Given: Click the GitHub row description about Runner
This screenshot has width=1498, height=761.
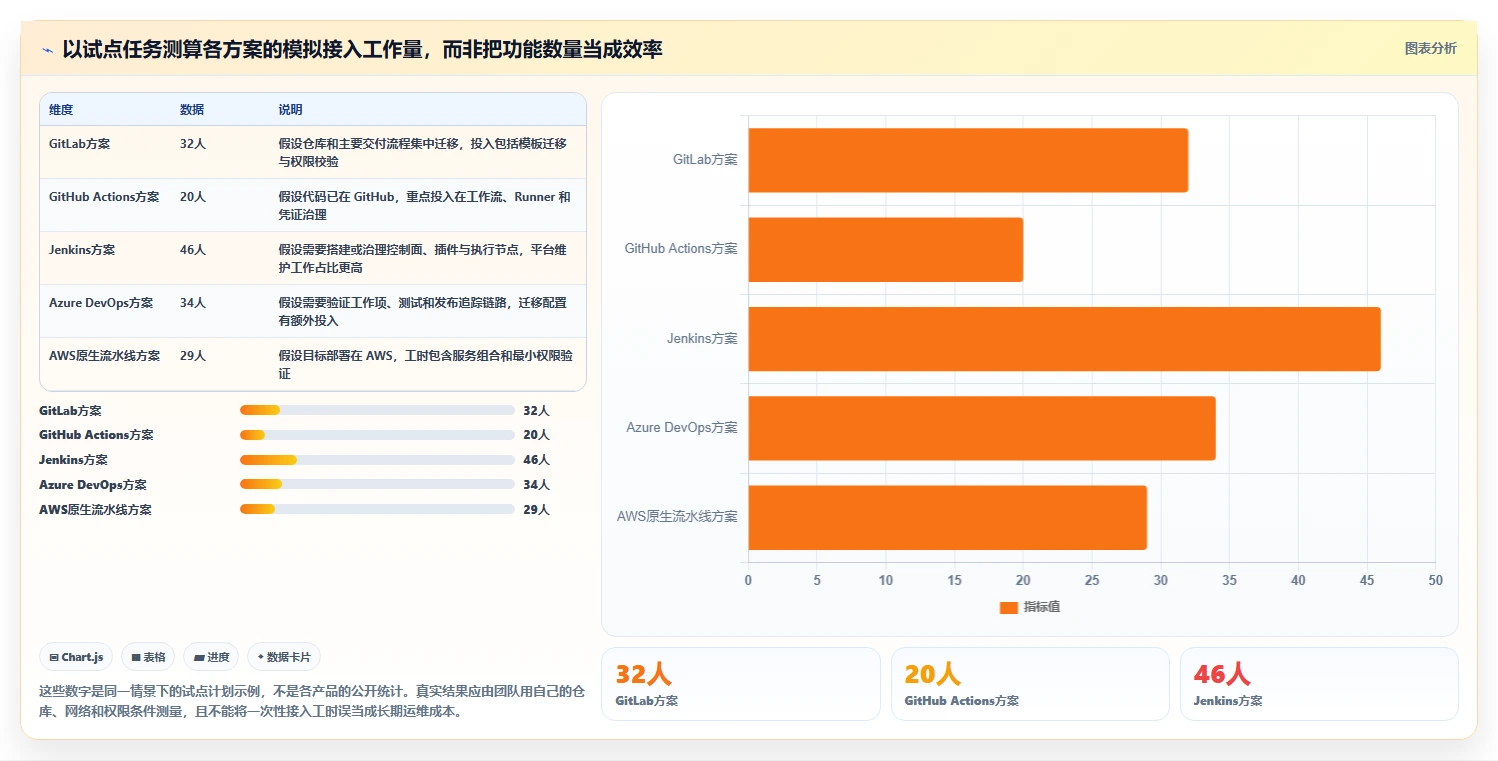Looking at the screenshot, I should (x=425, y=206).
